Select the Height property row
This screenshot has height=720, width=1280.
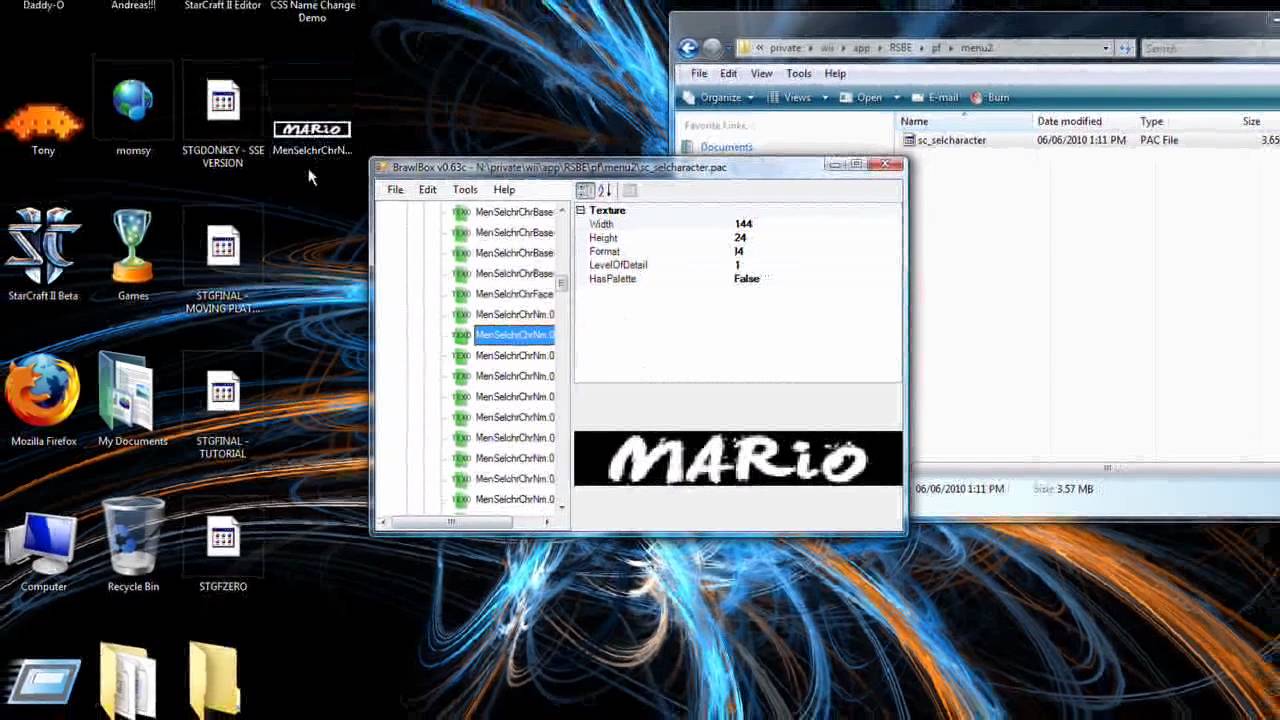738,238
